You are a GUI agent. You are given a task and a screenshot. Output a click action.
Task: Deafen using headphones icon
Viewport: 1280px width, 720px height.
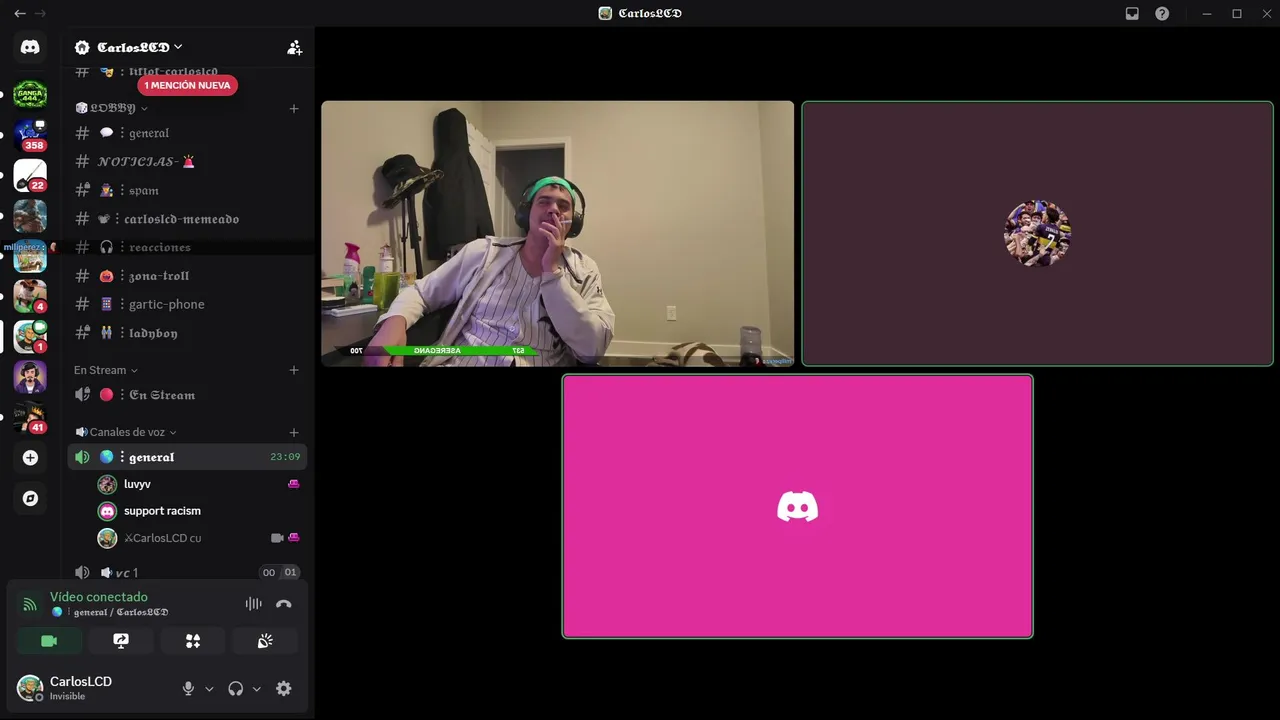point(236,688)
